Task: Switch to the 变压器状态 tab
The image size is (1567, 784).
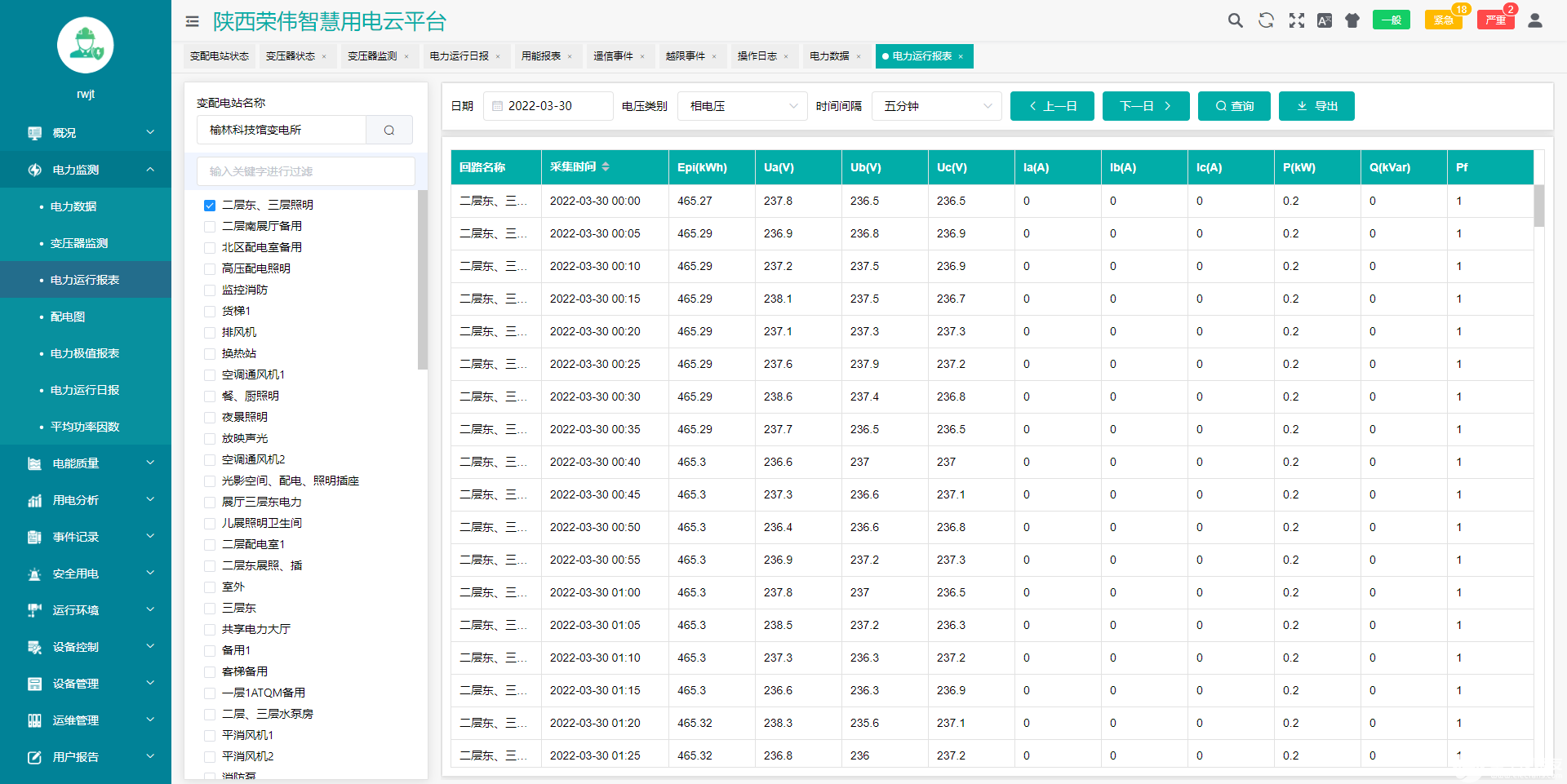Action: [291, 56]
